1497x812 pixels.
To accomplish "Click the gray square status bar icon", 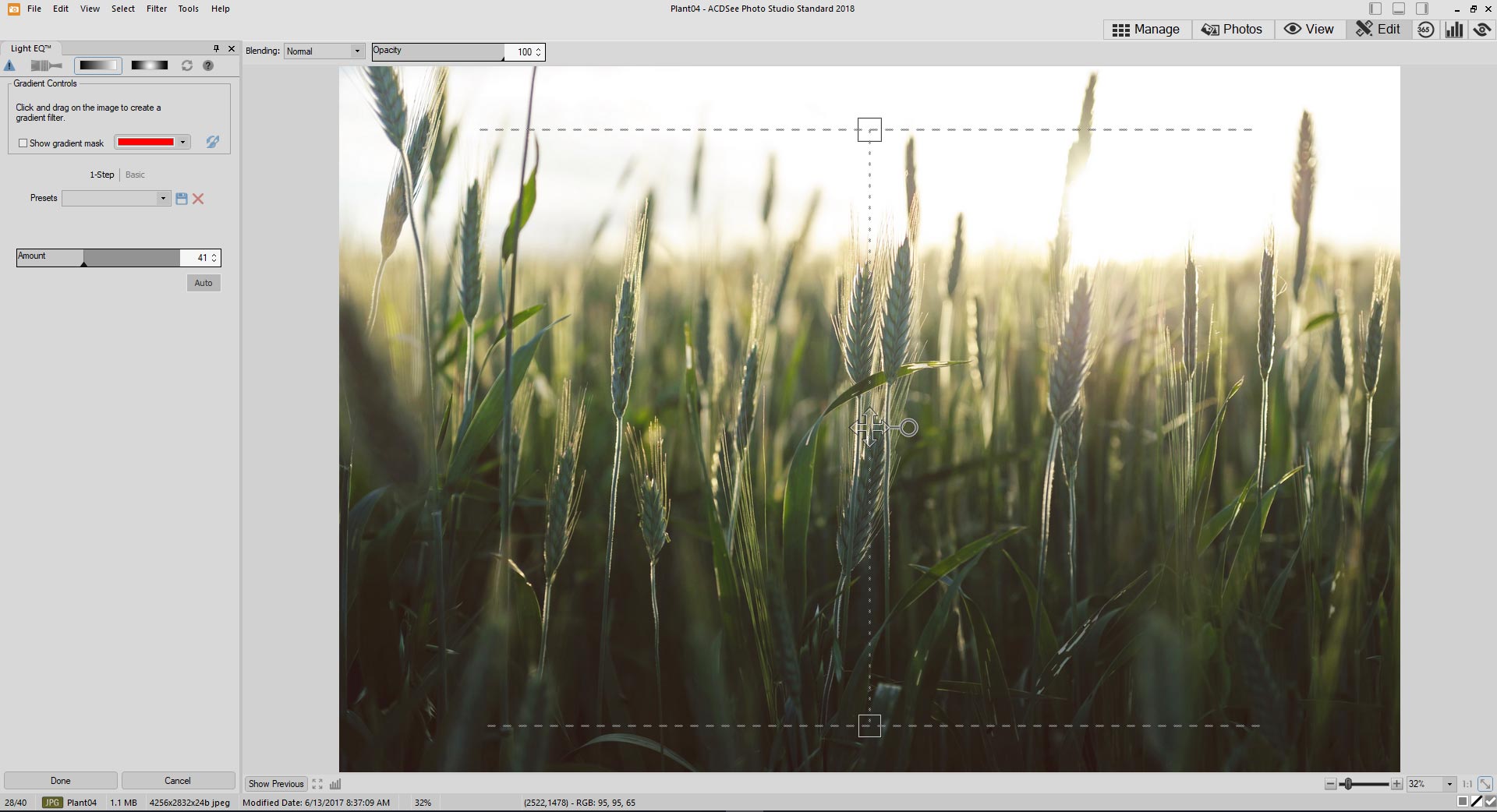I will coord(1463,802).
